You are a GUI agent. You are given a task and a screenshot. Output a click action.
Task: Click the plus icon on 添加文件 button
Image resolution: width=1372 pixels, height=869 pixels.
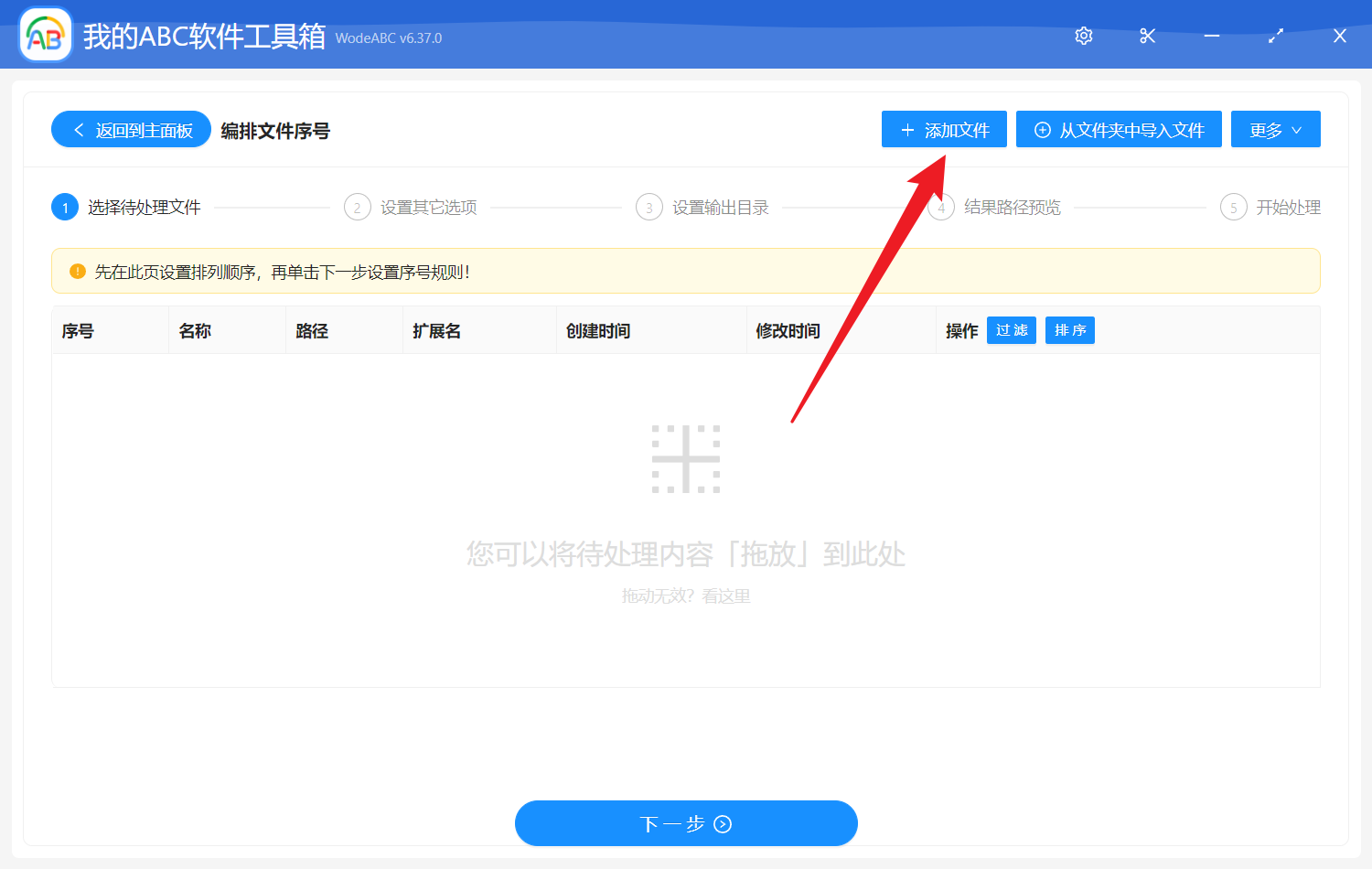[x=906, y=129]
